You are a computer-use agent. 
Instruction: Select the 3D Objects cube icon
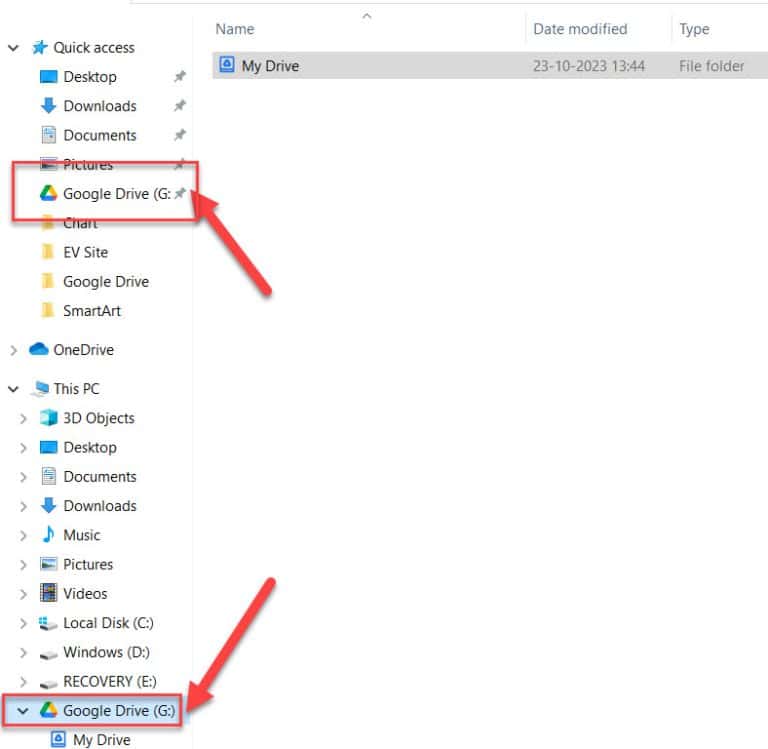click(x=48, y=418)
